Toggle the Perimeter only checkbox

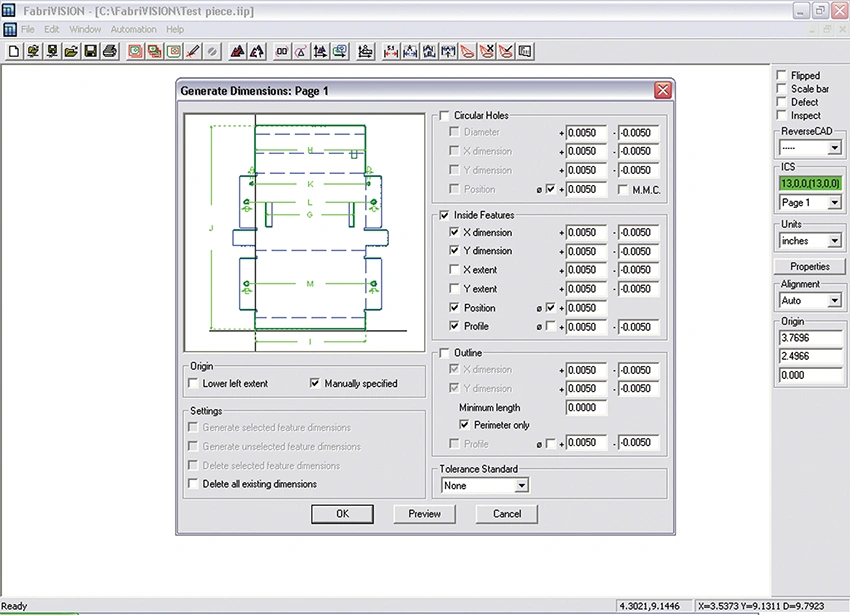point(465,425)
